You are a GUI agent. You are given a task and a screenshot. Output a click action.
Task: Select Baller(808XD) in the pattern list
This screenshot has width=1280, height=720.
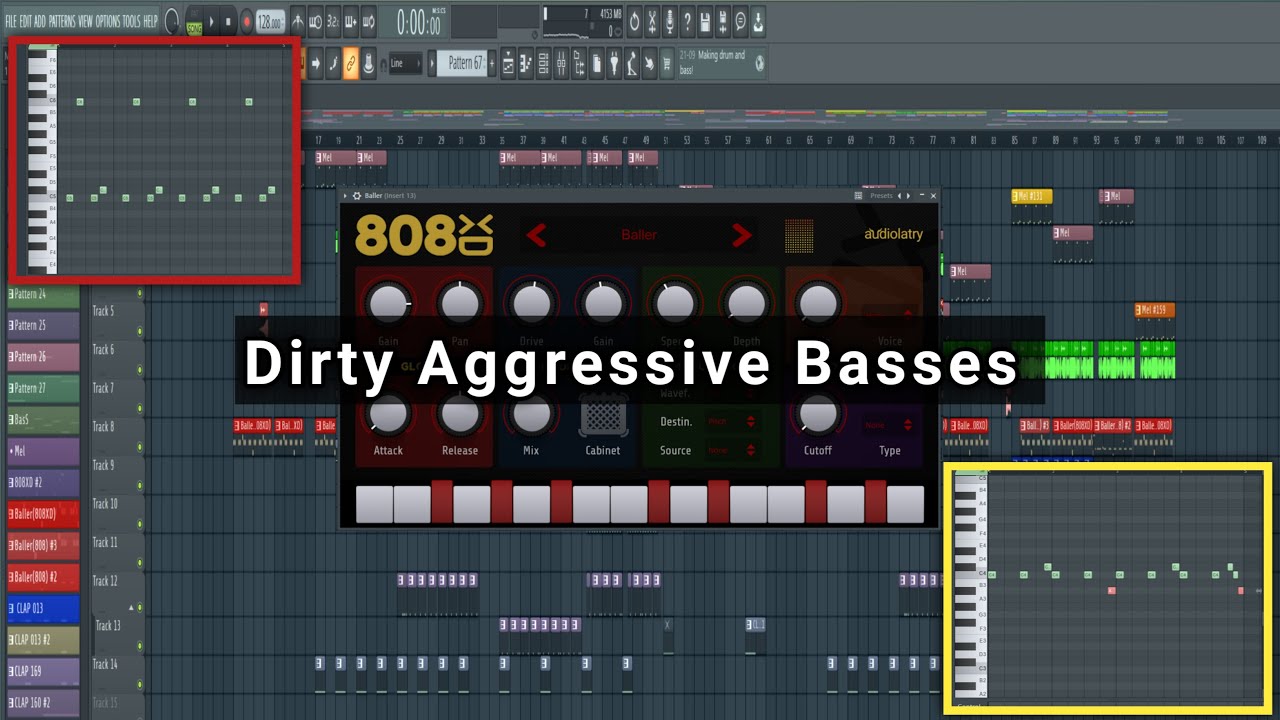coord(43,514)
